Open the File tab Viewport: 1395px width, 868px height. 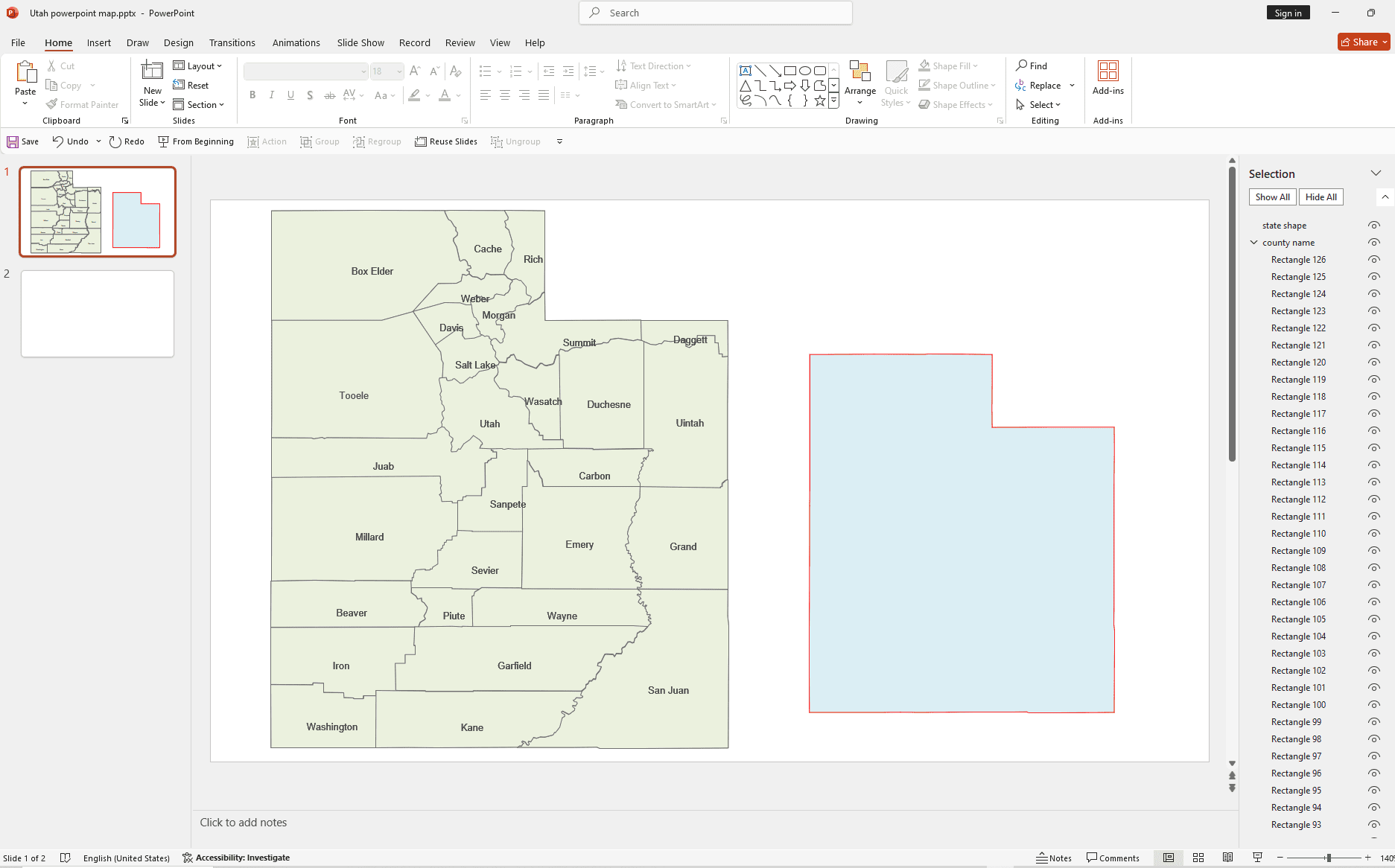pyautogui.click(x=19, y=42)
